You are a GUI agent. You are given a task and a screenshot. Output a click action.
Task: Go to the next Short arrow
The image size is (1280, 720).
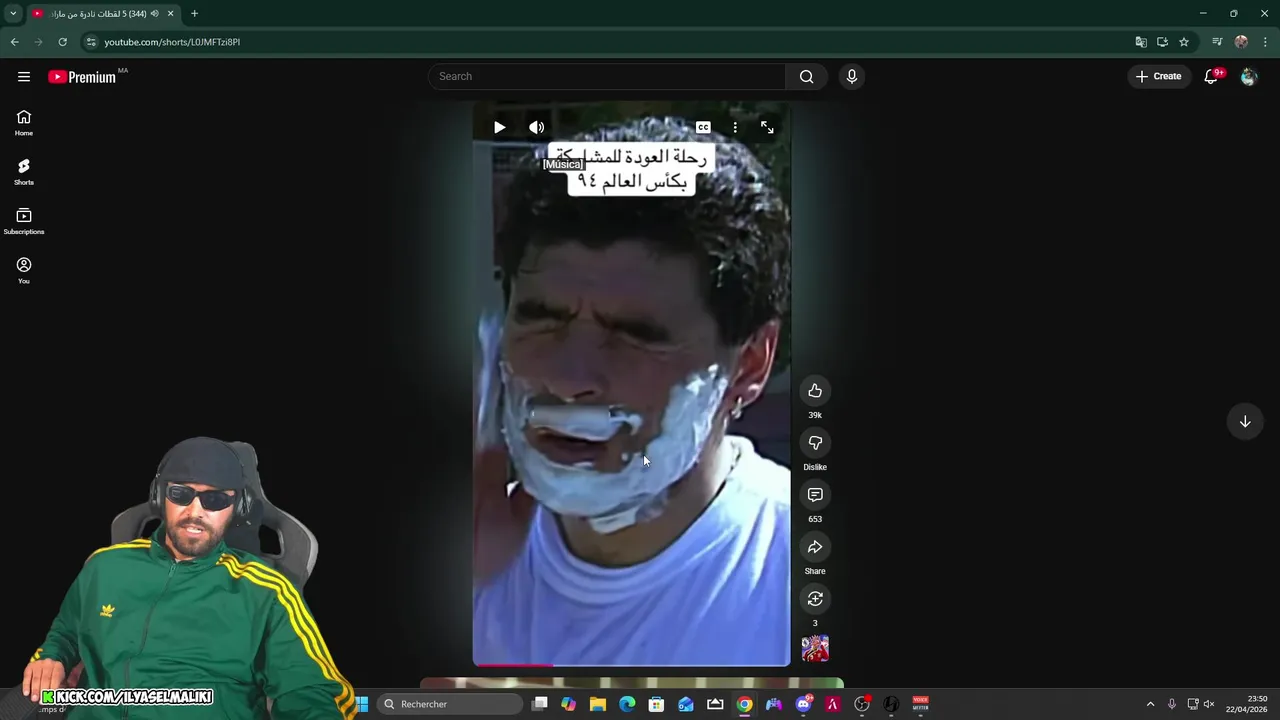1245,422
